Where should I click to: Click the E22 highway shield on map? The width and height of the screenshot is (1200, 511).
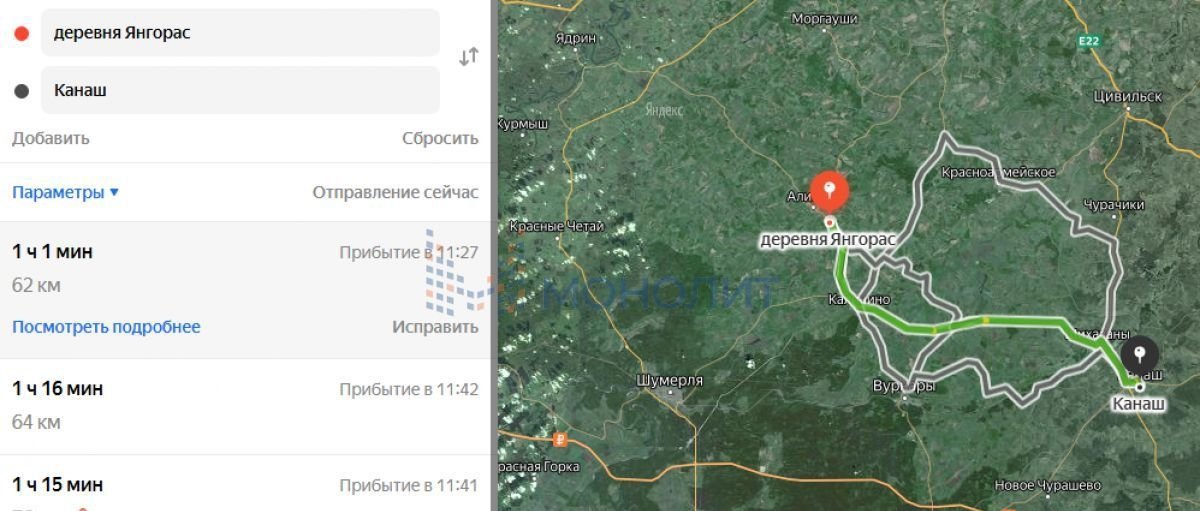1089,41
